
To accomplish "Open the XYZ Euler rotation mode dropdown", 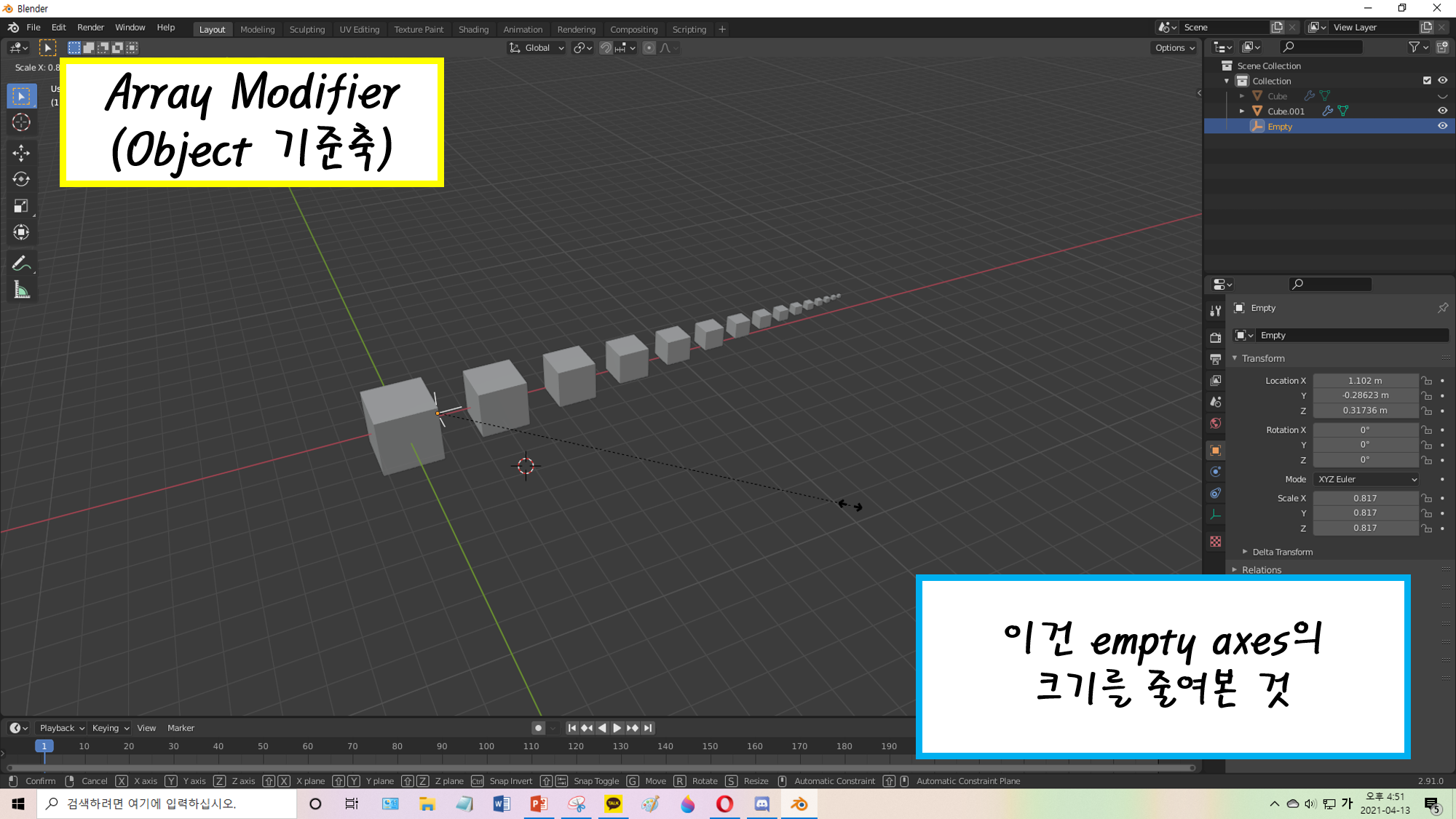I will pyautogui.click(x=1366, y=479).
